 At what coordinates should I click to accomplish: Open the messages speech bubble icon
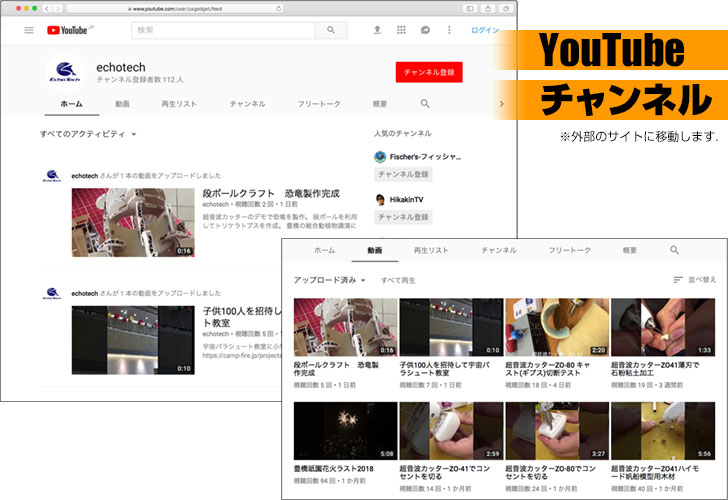[x=425, y=30]
